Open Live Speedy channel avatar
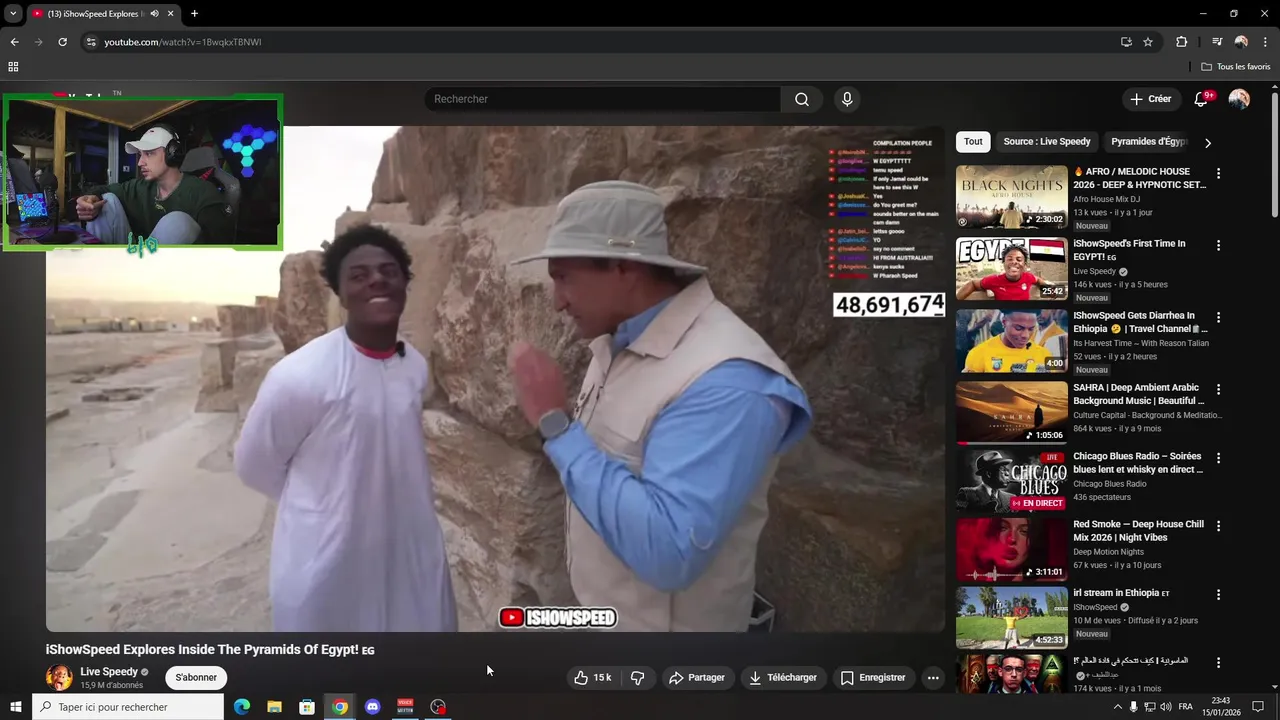Viewport: 1280px width, 720px height. pos(59,677)
